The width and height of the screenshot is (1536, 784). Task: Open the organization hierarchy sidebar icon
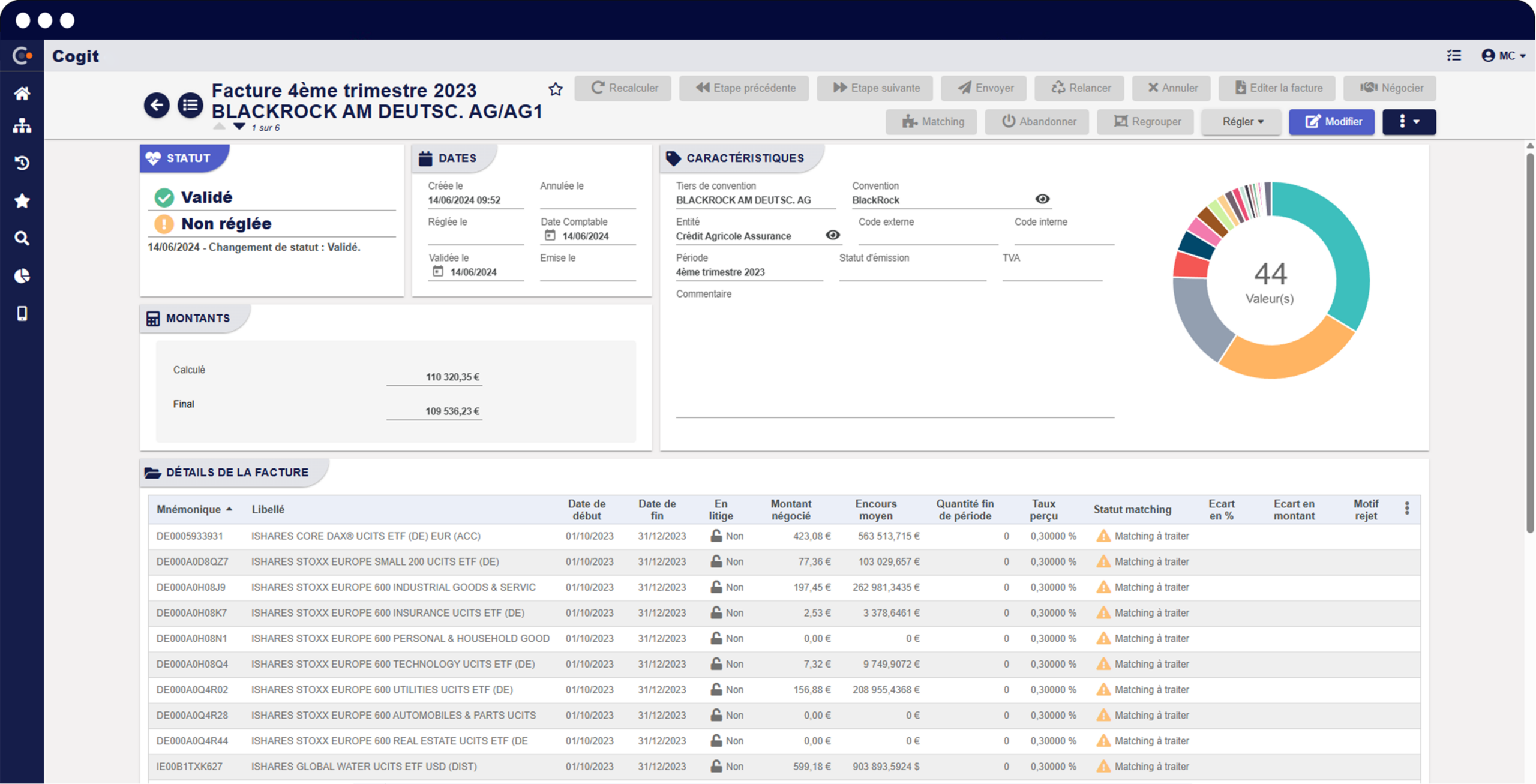[x=22, y=126]
